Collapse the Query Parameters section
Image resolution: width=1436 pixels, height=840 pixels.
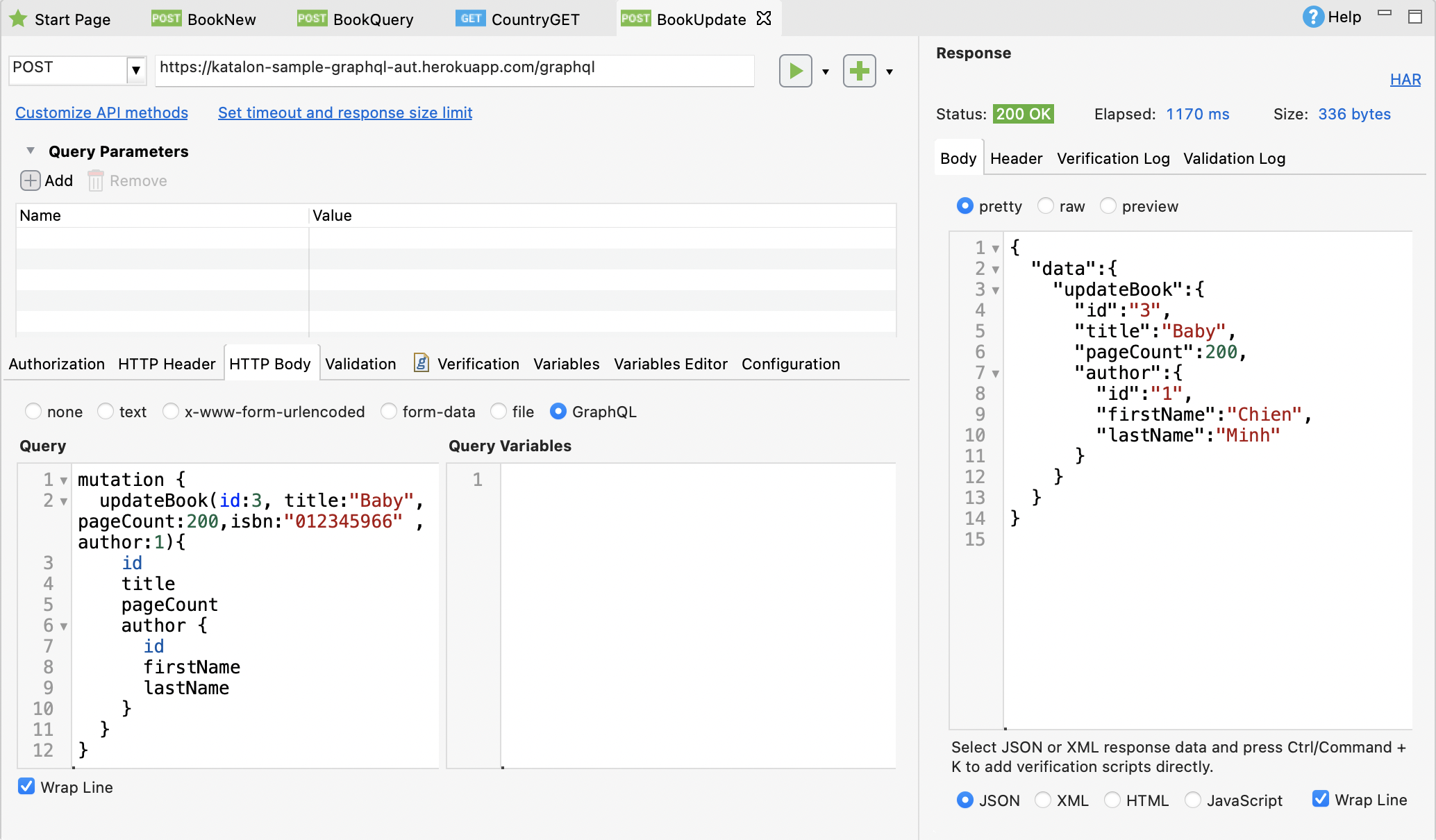point(31,151)
